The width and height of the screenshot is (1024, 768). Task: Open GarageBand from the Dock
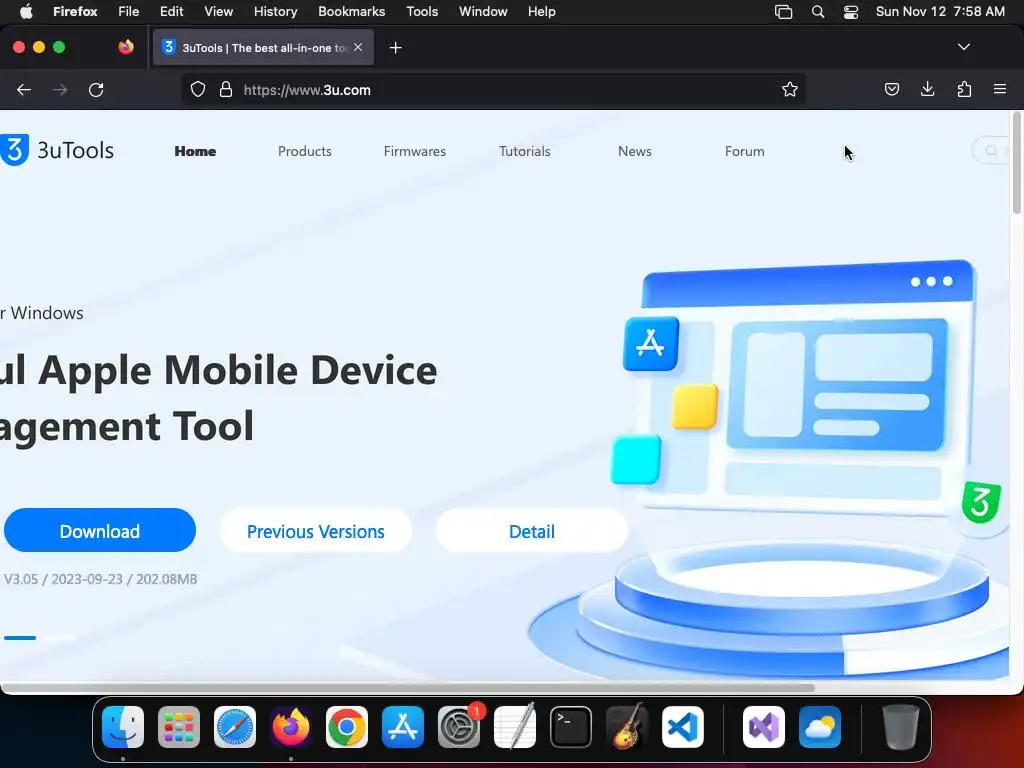coord(627,726)
